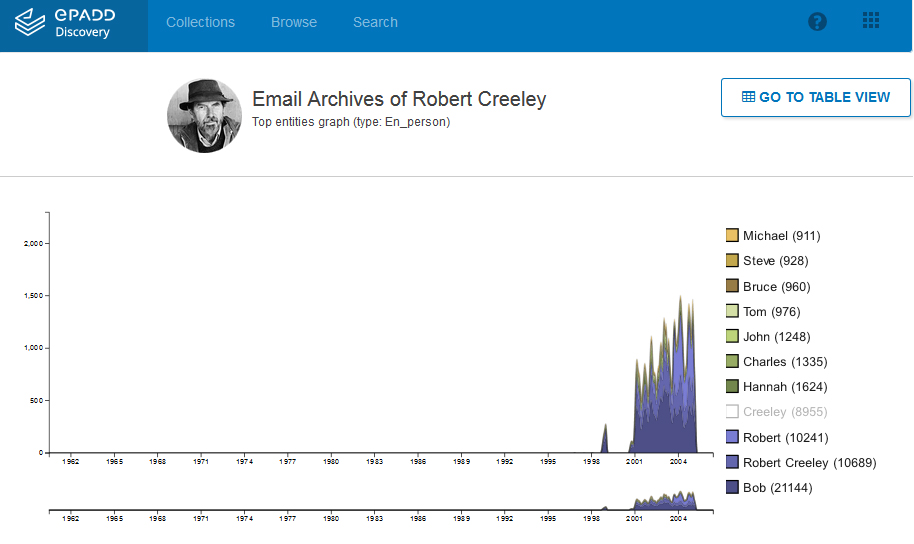This screenshot has height=544, width=914.
Task: Open the Collections menu
Action: [200, 22]
